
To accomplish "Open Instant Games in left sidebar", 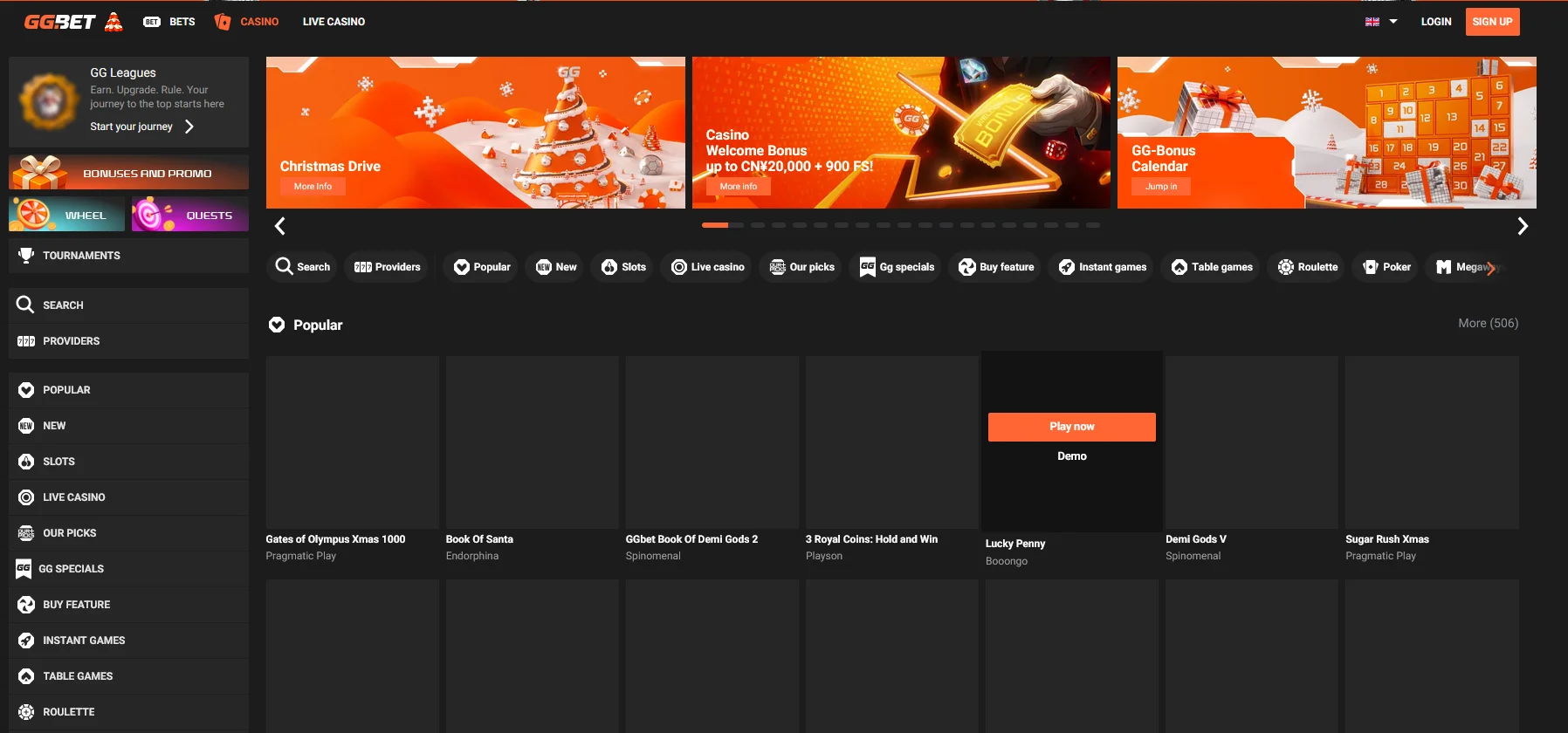I will point(84,641).
